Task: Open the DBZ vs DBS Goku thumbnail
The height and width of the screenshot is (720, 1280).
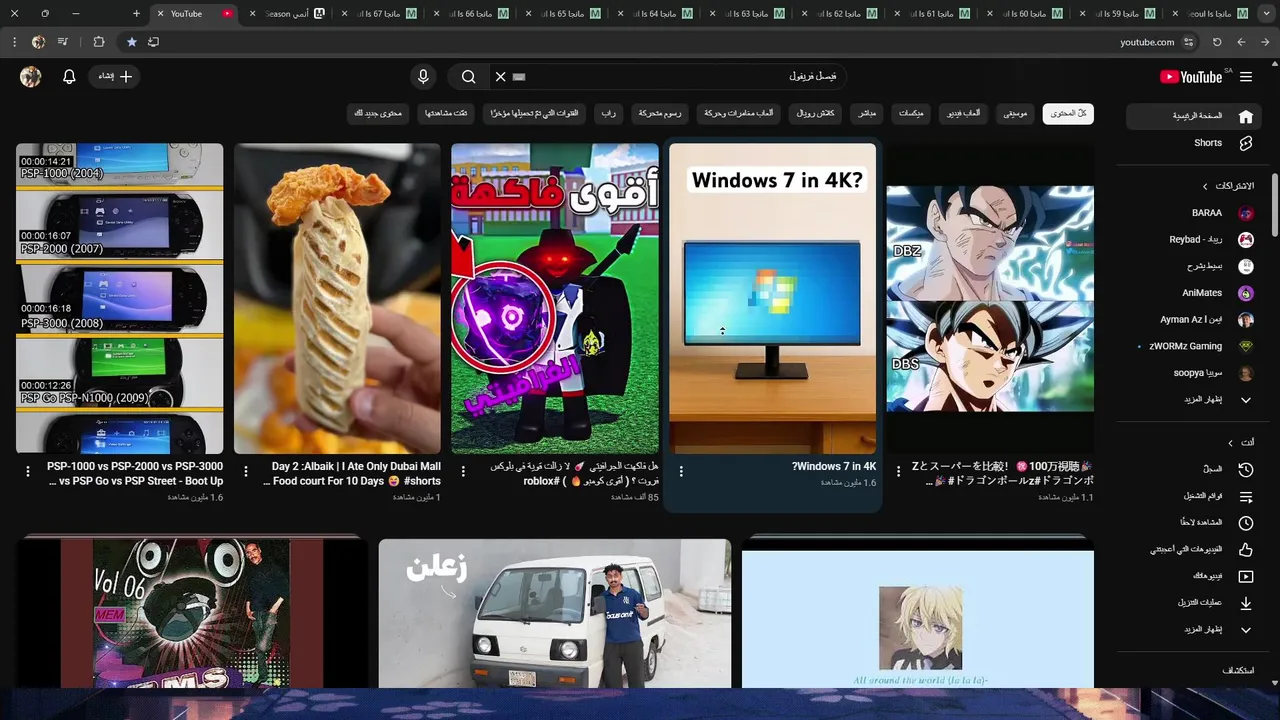Action: coord(990,298)
